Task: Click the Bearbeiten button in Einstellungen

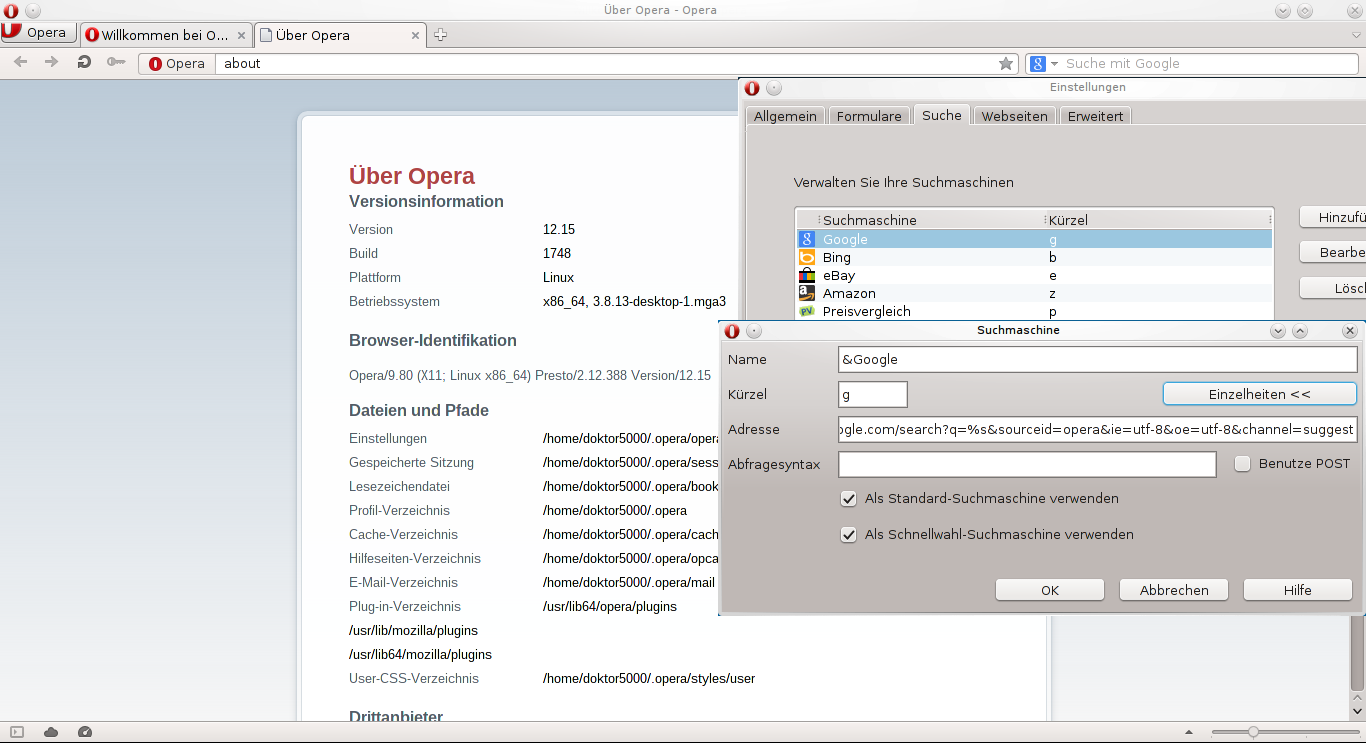Action: pos(1333,252)
